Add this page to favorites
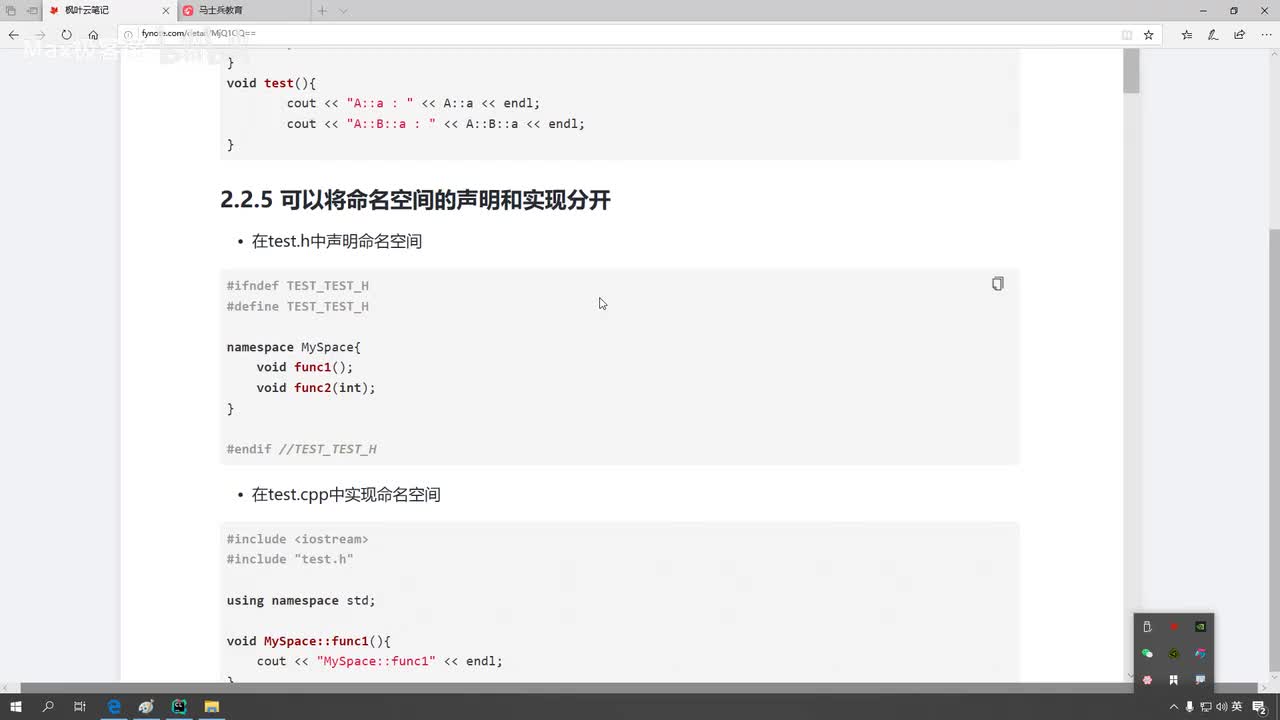Screen dimensions: 1280x720 [x=1149, y=34]
